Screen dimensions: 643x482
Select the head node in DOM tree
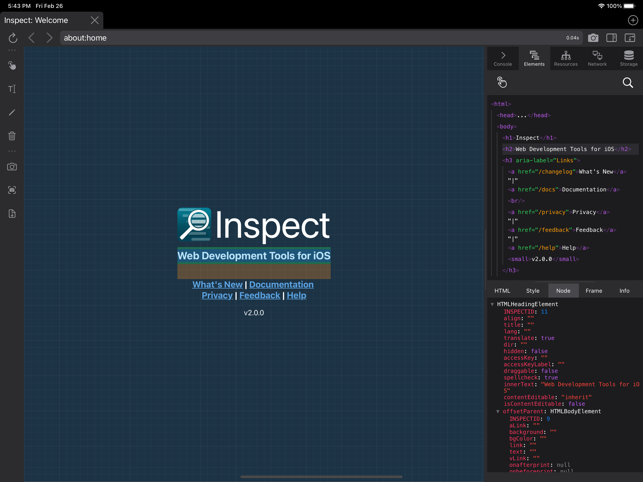pos(524,115)
